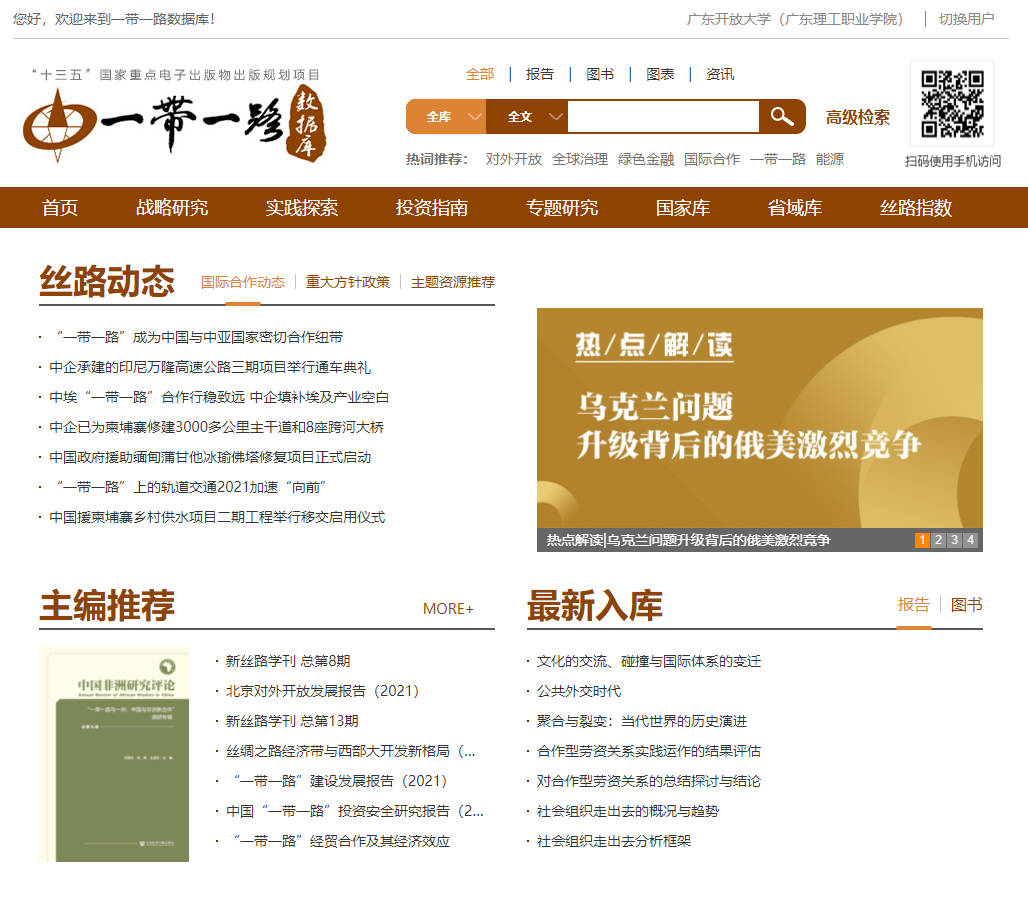1028x898 pixels.
Task: Click hot word 绿色金融
Action: (646, 159)
